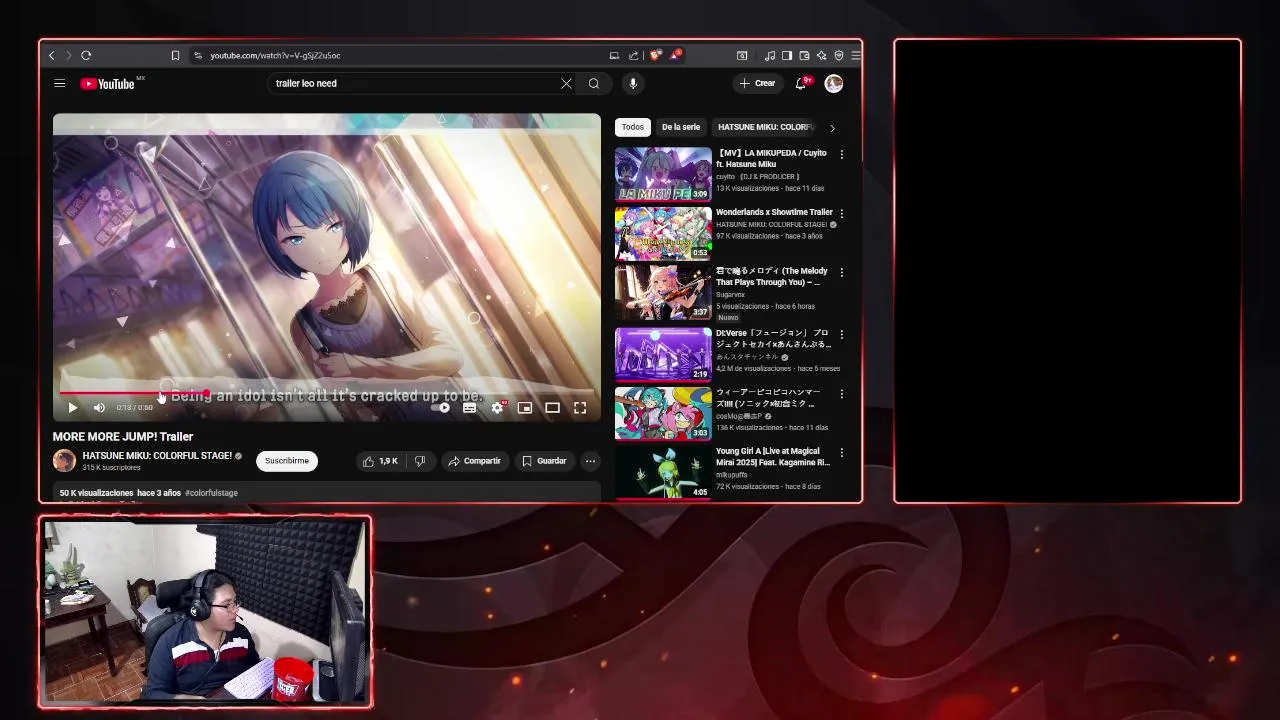Screen dimensions: 1280x720
Task: Open YouTube notifications bell
Action: click(801, 84)
